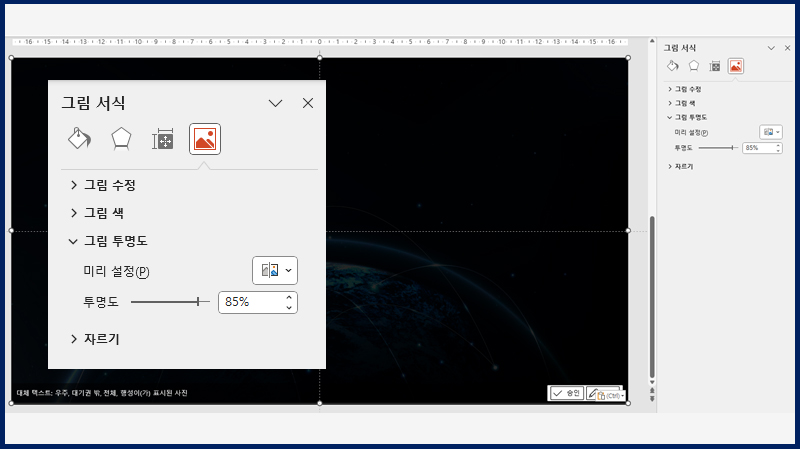Expand 그림 색 in the enlarged callout
Viewport: 800px width, 449px height.
tap(97, 213)
